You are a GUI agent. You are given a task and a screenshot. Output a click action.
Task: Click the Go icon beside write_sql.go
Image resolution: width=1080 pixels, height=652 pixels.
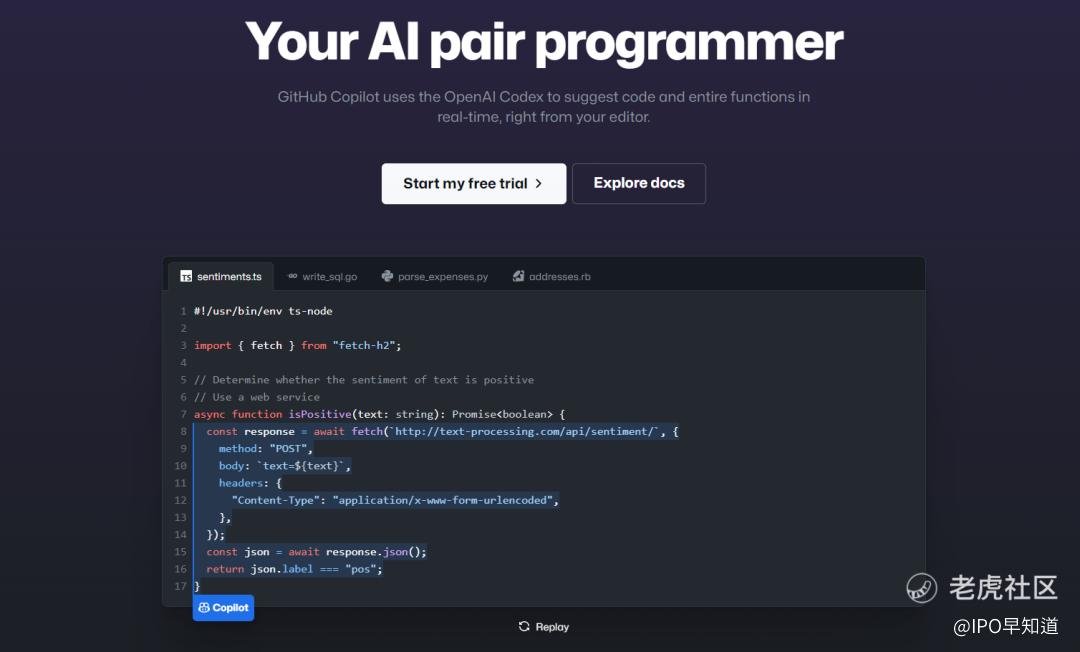click(x=293, y=276)
